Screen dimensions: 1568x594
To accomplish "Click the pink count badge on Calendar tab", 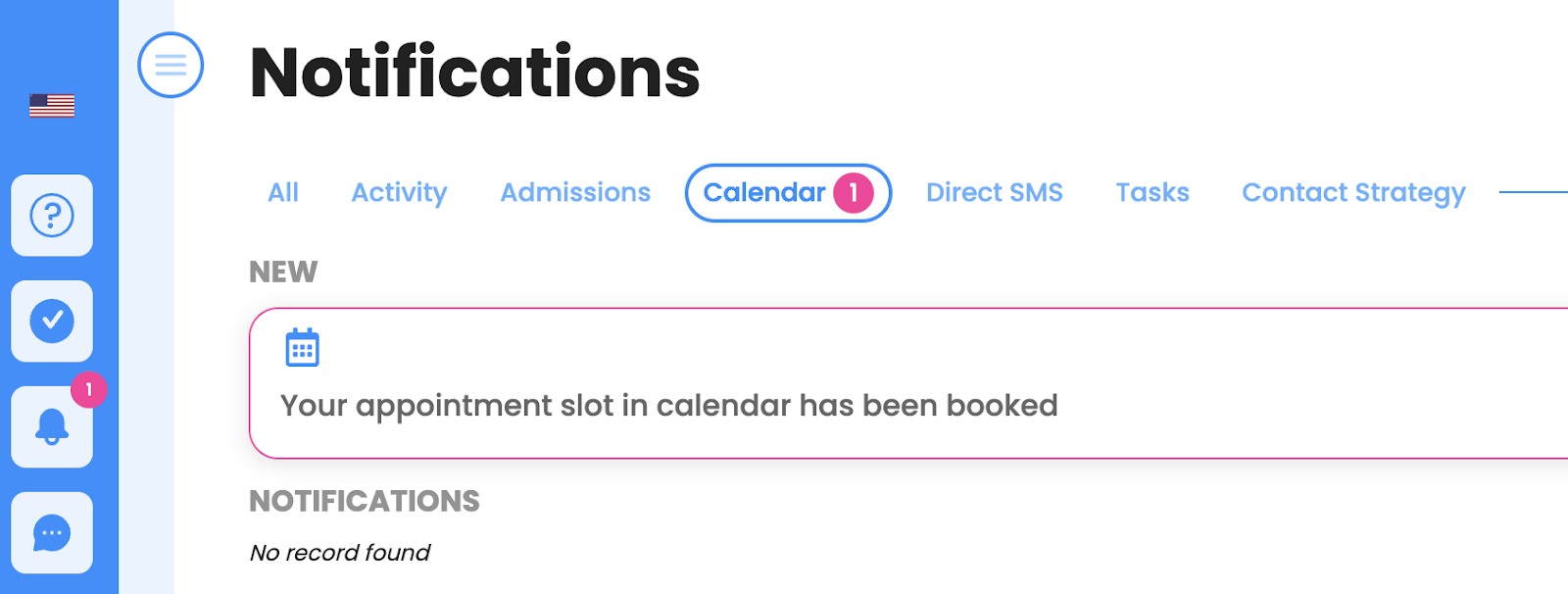I will pos(853,193).
